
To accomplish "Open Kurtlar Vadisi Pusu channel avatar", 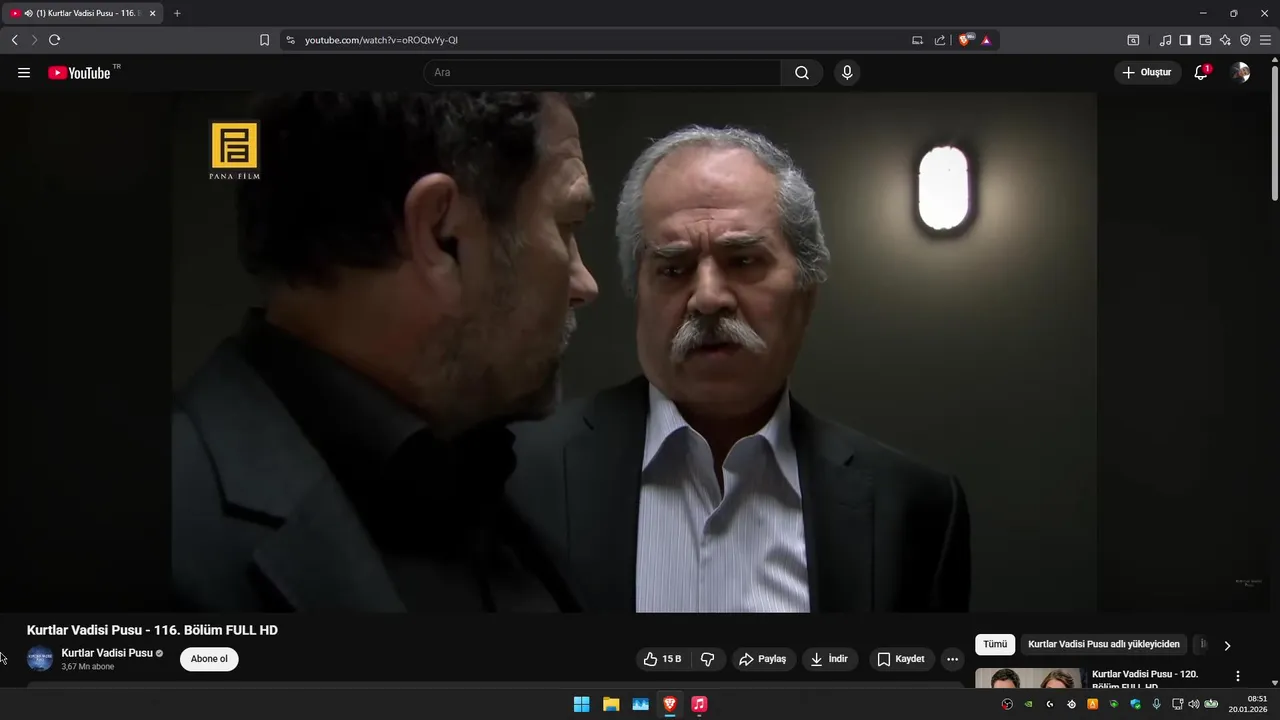I will pos(40,659).
